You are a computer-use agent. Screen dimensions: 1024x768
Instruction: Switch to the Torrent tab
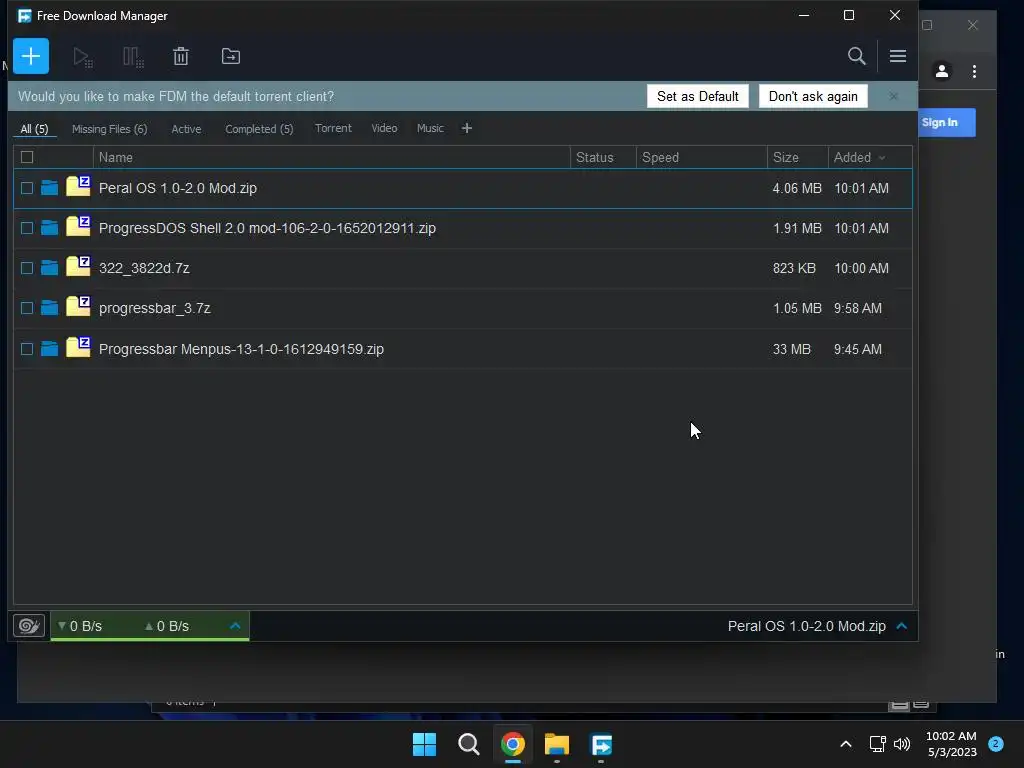[333, 128]
